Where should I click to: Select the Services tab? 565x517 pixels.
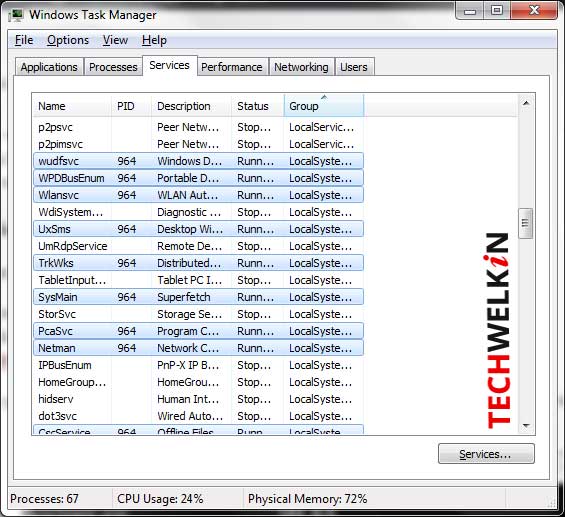(169, 65)
